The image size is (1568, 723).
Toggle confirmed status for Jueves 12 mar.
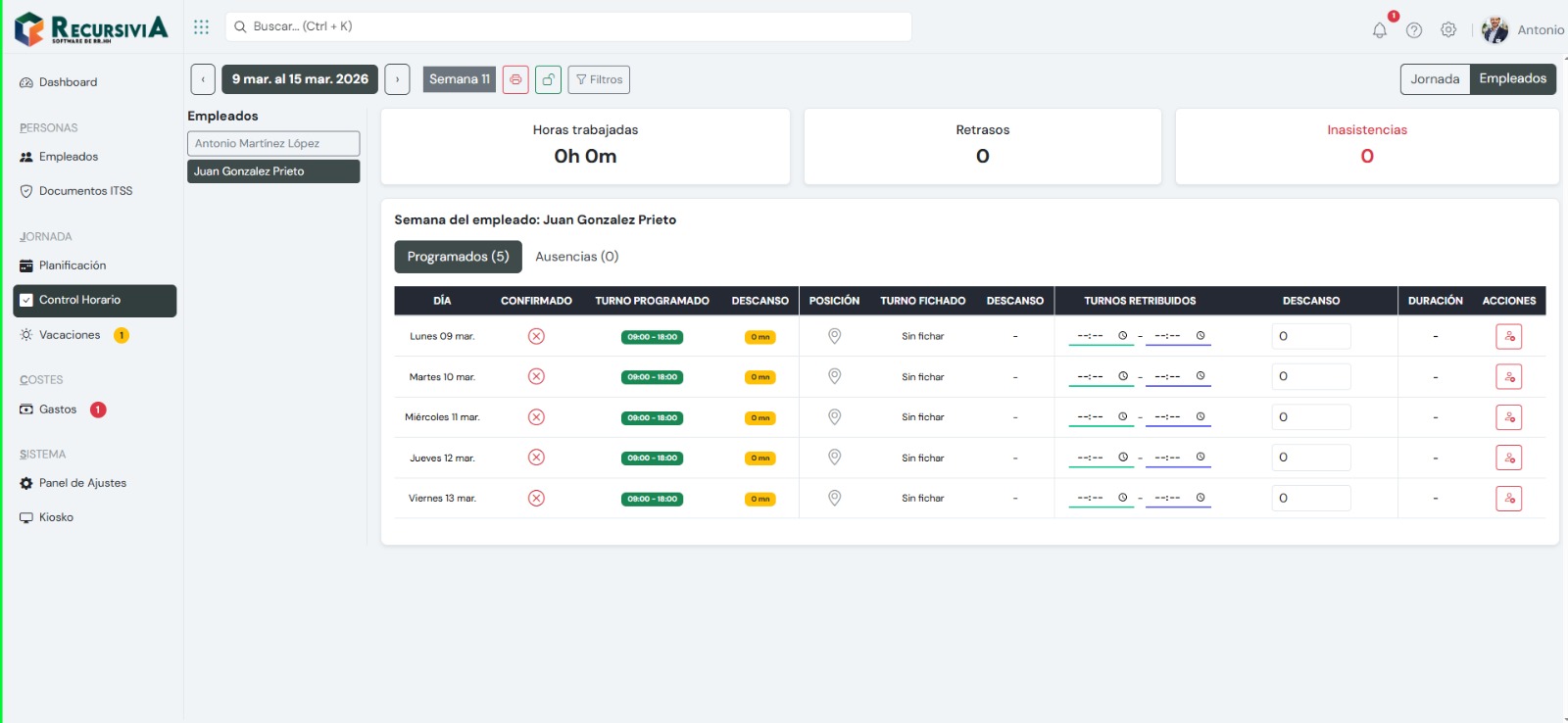[x=536, y=458]
